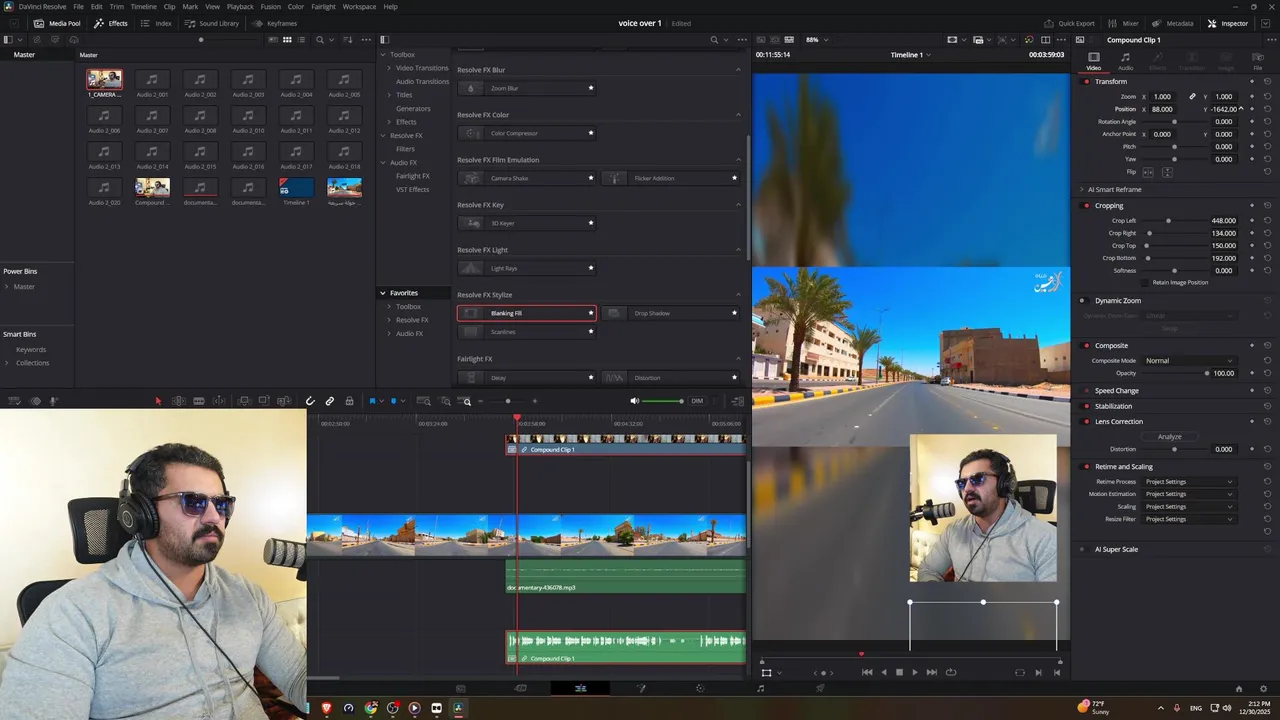Play the timeline in viewer
Image resolution: width=1280 pixels, height=720 pixels.
pos(915,672)
